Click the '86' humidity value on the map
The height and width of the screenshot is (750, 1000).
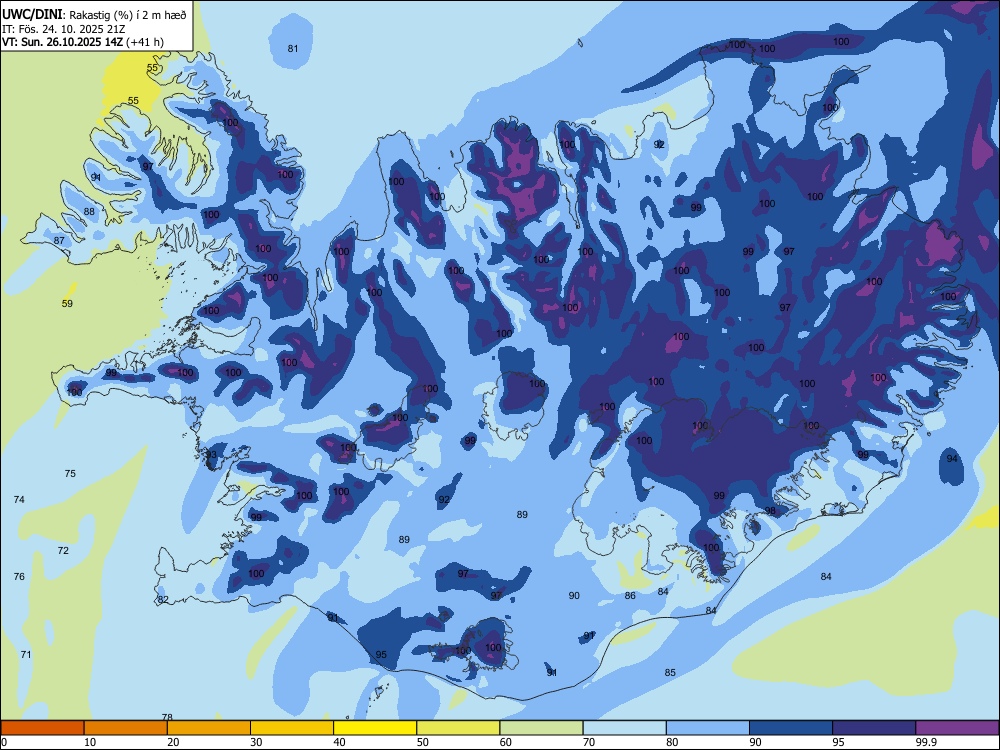tap(630, 596)
